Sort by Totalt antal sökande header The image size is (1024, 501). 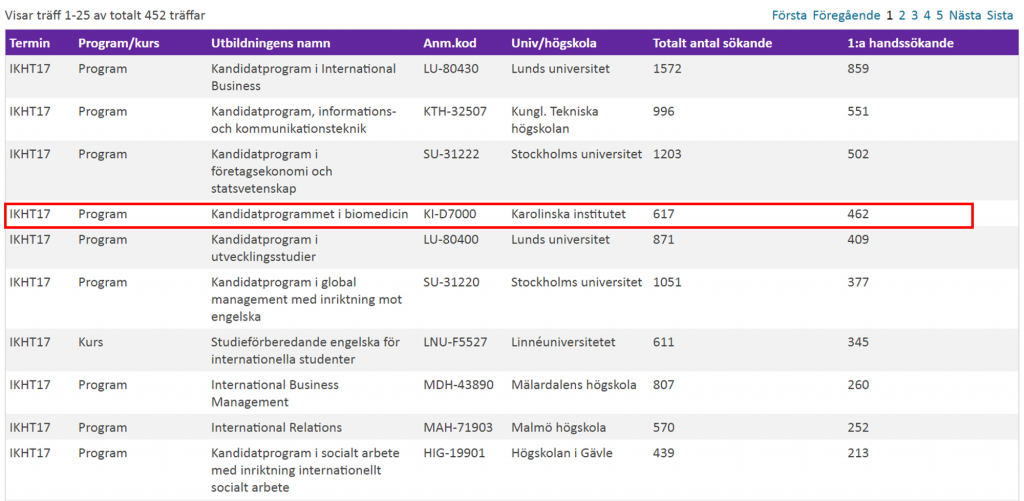(x=712, y=44)
